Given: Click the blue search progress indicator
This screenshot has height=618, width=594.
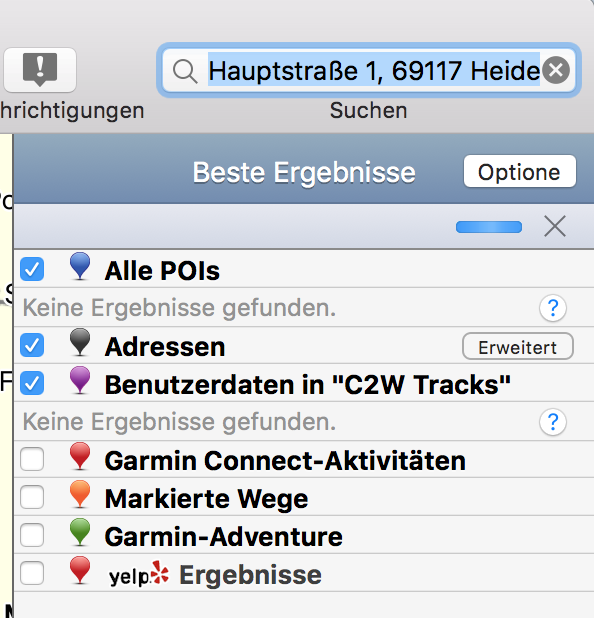Looking at the screenshot, I should tap(489, 227).
